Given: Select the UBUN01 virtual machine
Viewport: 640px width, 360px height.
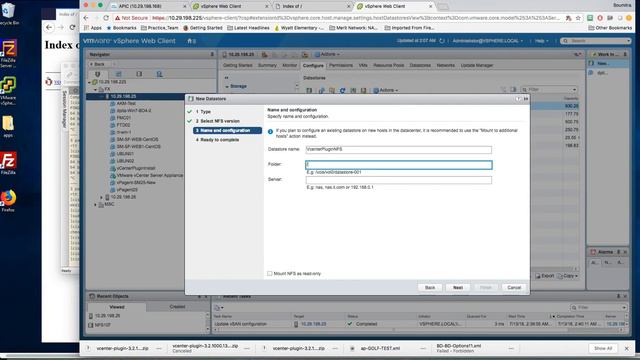Looking at the screenshot, I should (125, 154).
